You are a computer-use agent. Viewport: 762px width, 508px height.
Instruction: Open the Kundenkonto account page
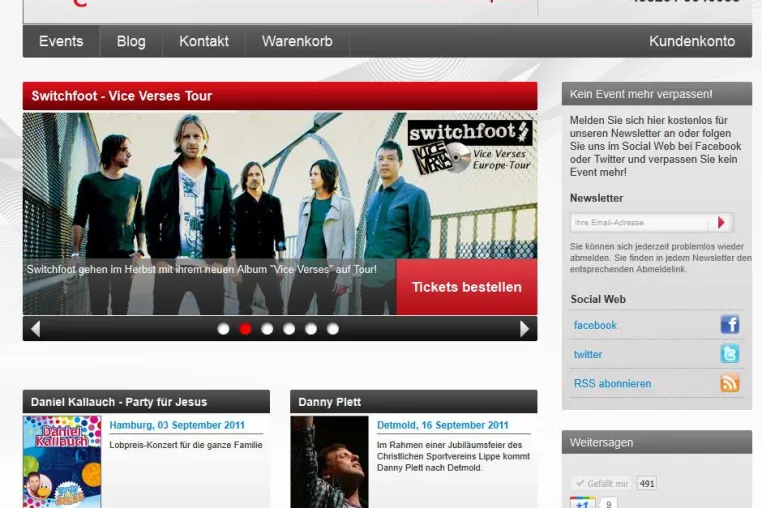pyautogui.click(x=692, y=41)
